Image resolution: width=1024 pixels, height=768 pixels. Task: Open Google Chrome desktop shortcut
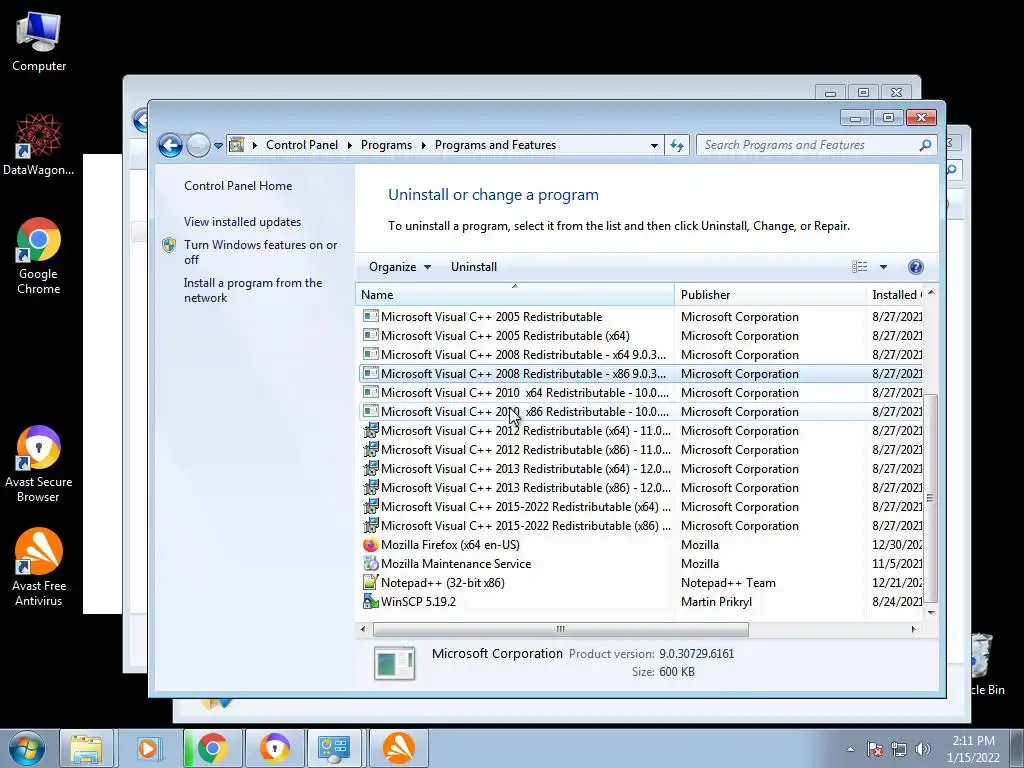pyautogui.click(x=39, y=257)
